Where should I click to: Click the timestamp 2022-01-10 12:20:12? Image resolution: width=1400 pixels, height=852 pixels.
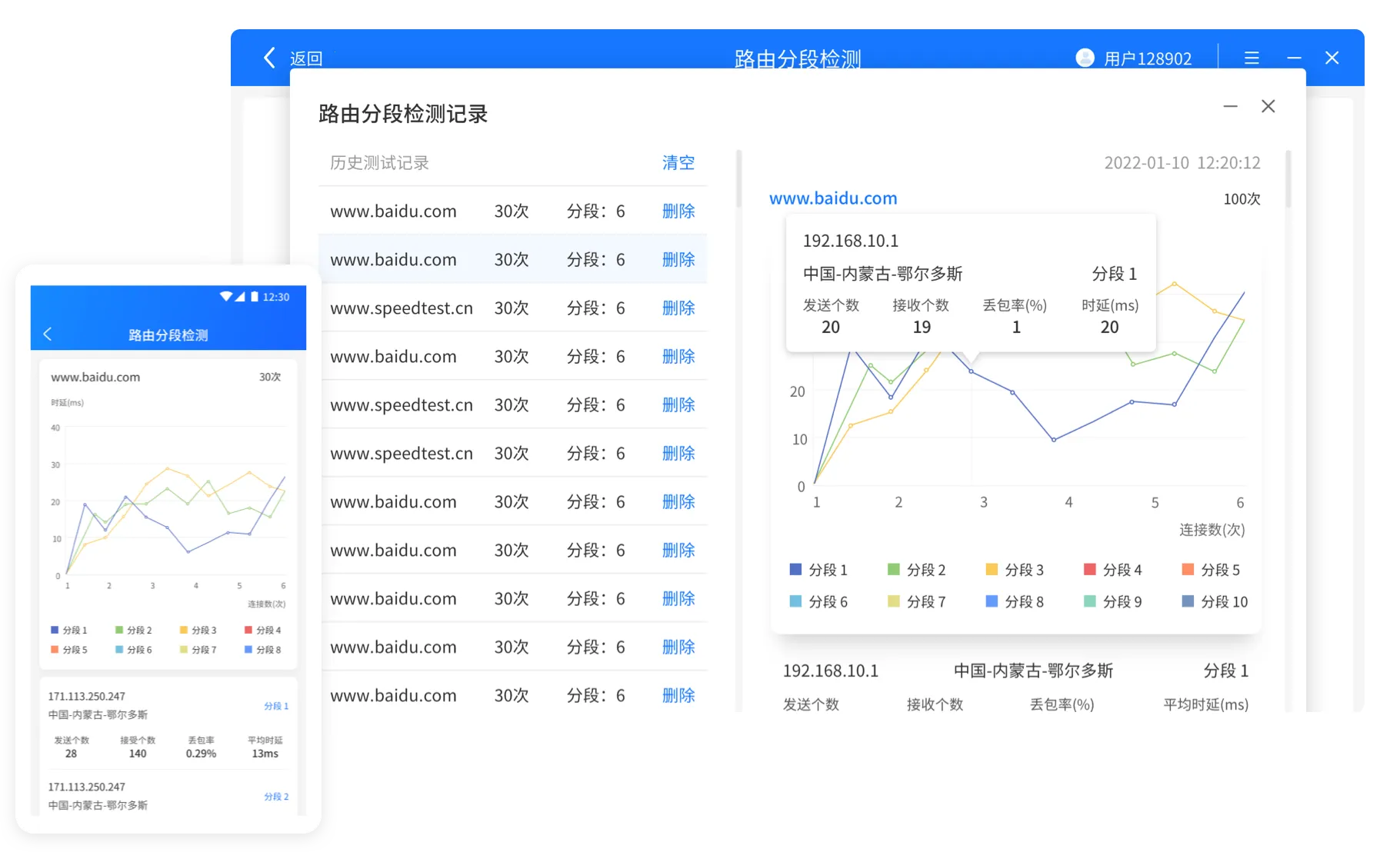point(1181,162)
